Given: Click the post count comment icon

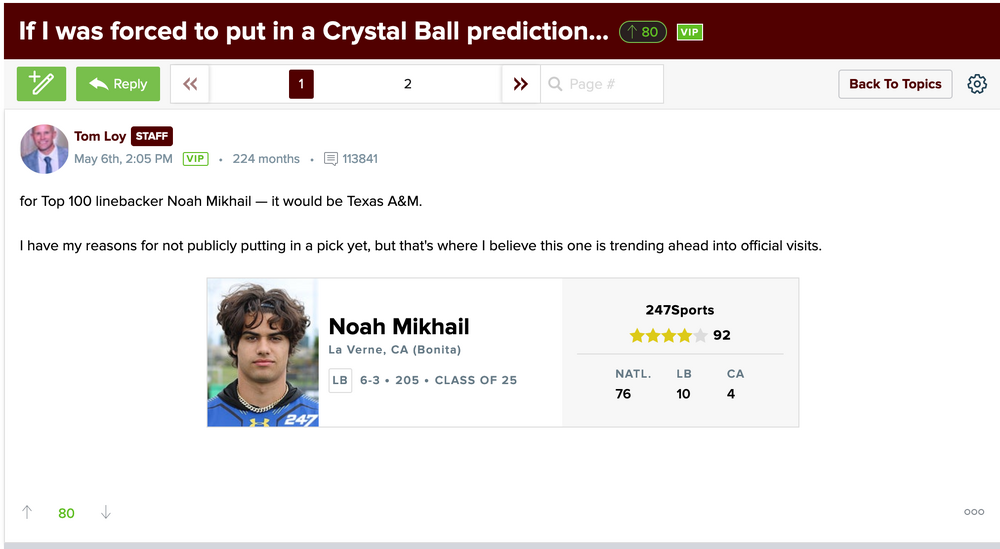Looking at the screenshot, I should (331, 159).
